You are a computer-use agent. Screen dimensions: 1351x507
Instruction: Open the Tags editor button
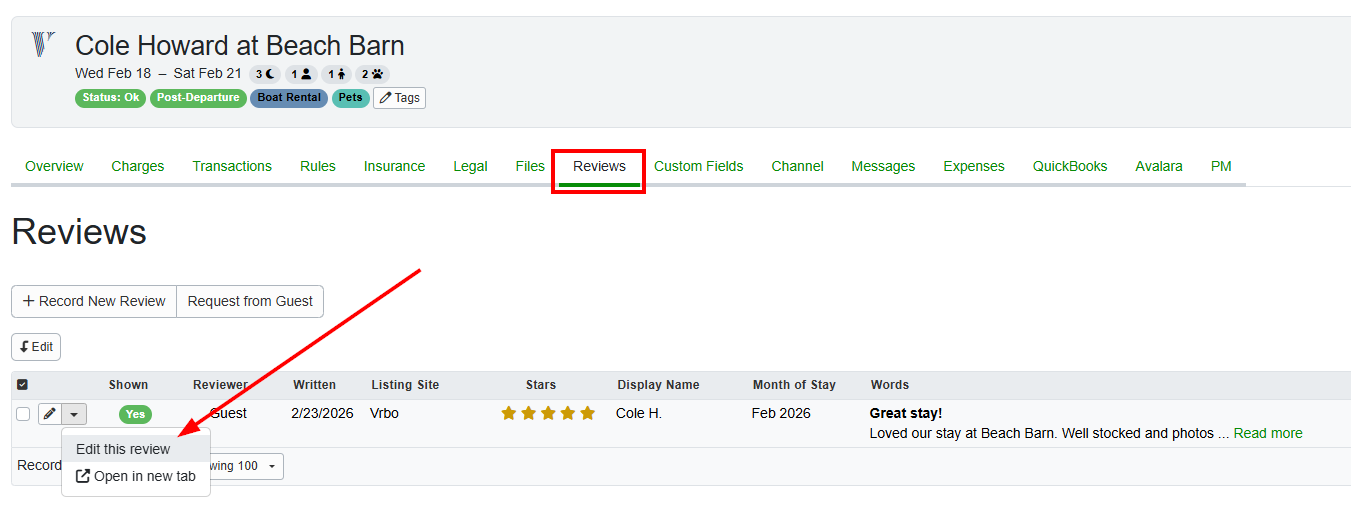pyautogui.click(x=399, y=98)
